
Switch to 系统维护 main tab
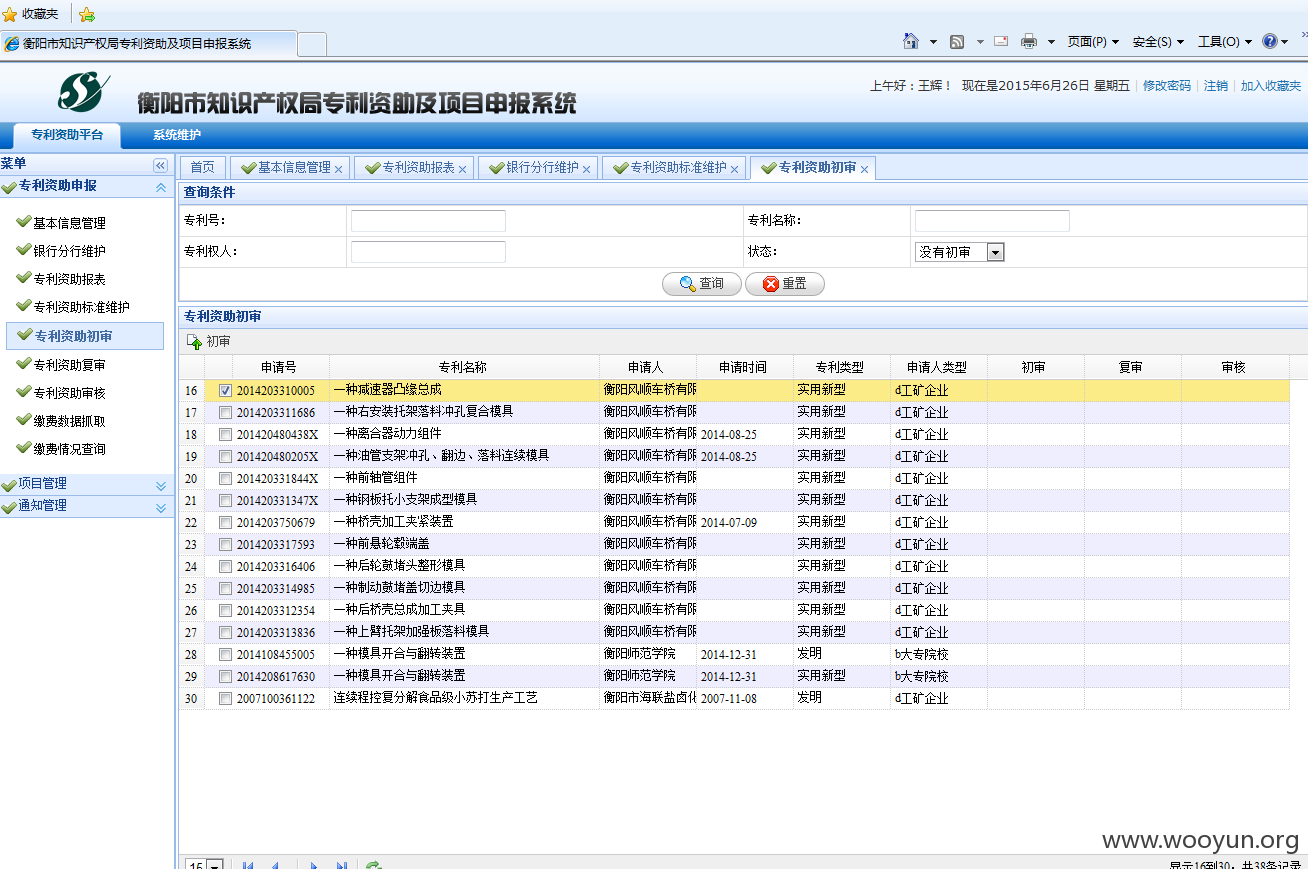177,135
